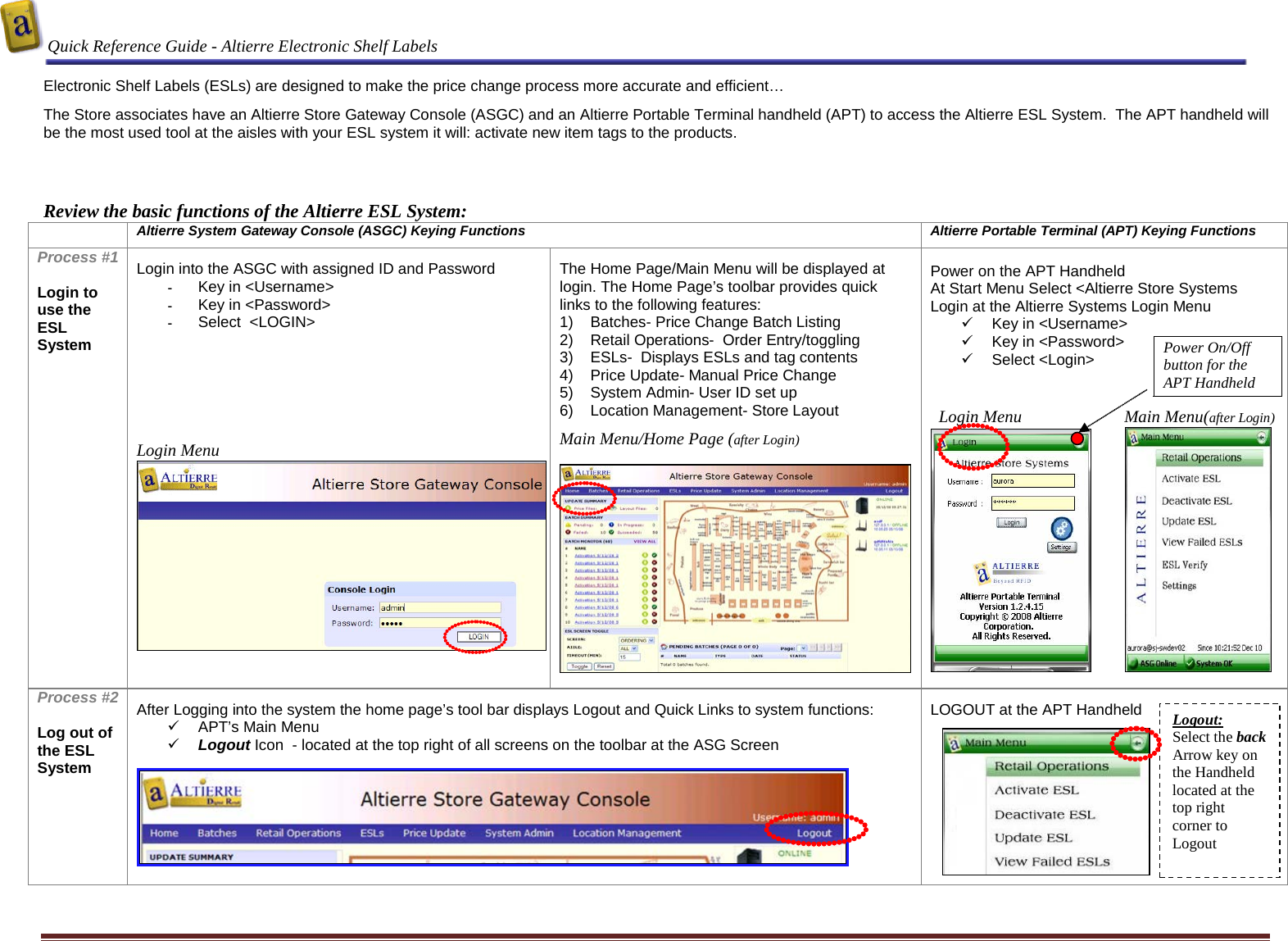This screenshot has width=1288, height=941.
Task: Click the first-page arrow in Pending Batches pager
Action: click(813, 648)
